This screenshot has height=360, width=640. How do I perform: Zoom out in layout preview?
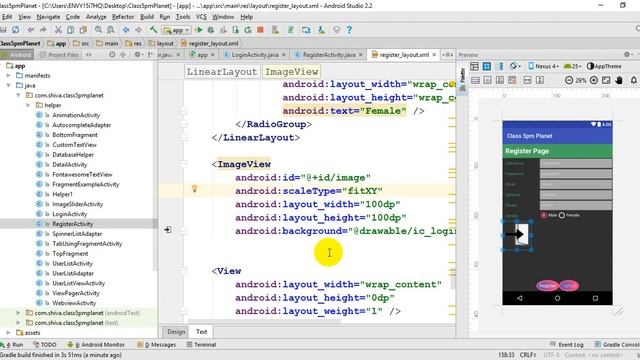(569, 80)
